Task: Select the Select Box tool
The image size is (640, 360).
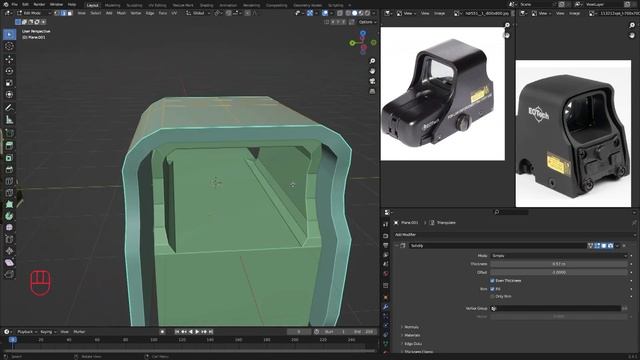Action: pos(9,34)
